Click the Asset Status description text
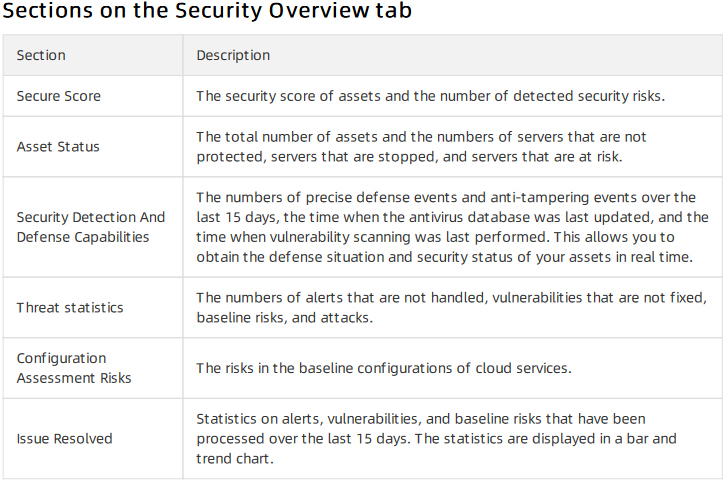This screenshot has height=483, width=728. (421, 147)
